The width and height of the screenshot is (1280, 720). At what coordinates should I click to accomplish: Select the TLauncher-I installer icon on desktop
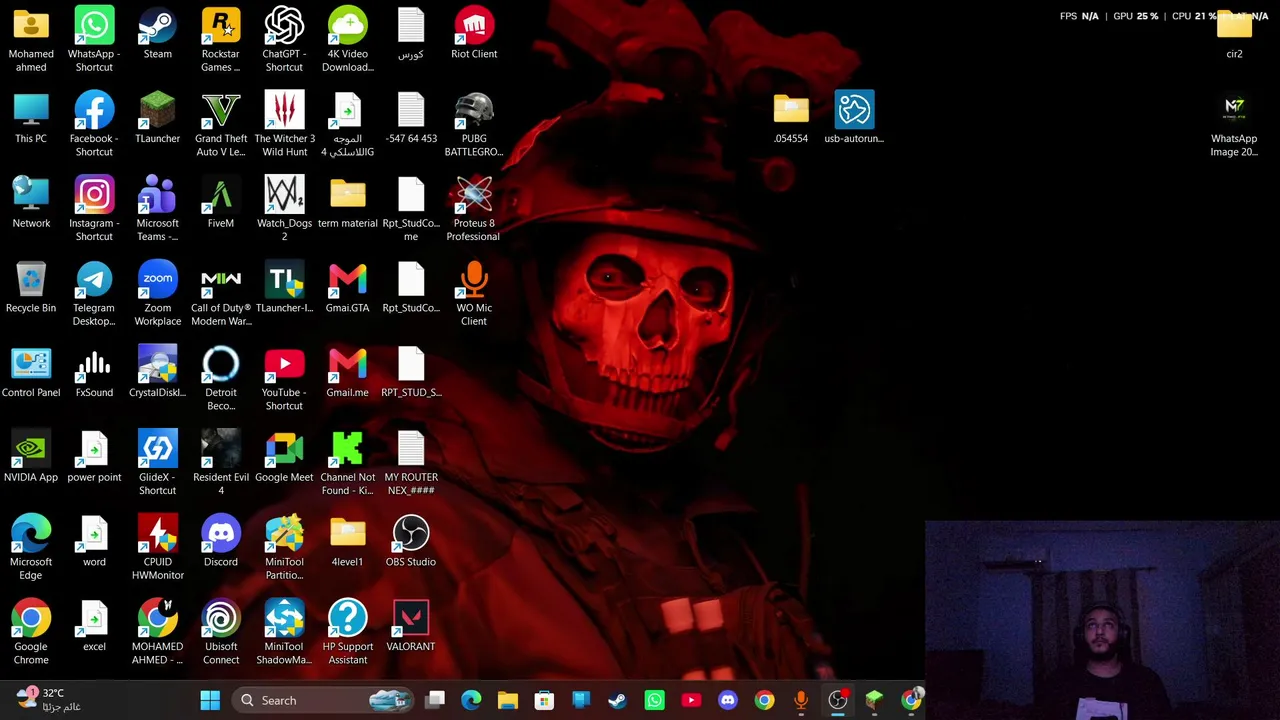pyautogui.click(x=284, y=287)
